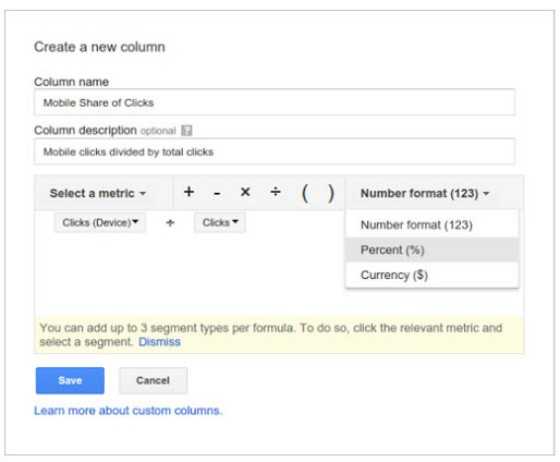Add a closing parenthesis to formula
Viewport: 560px width, 462px height.
coord(331,194)
